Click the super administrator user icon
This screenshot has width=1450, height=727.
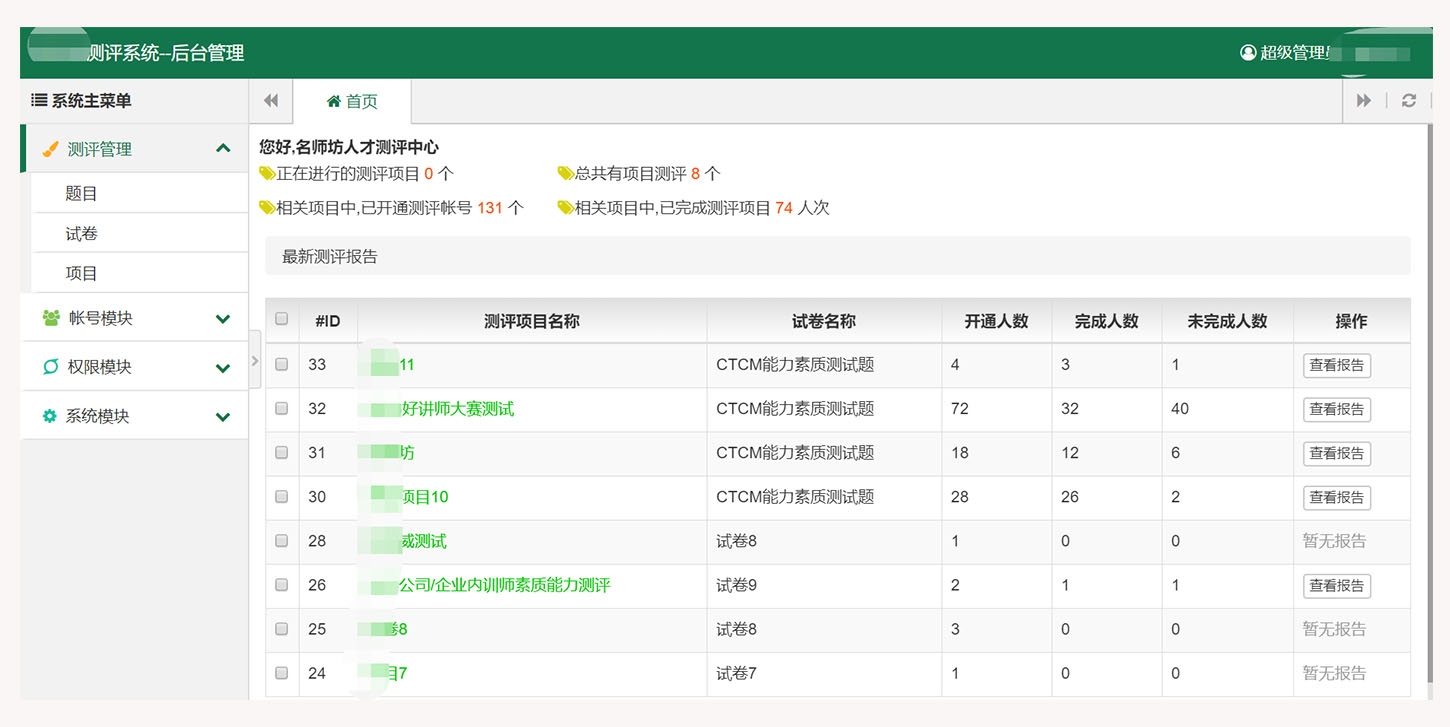click(1248, 53)
